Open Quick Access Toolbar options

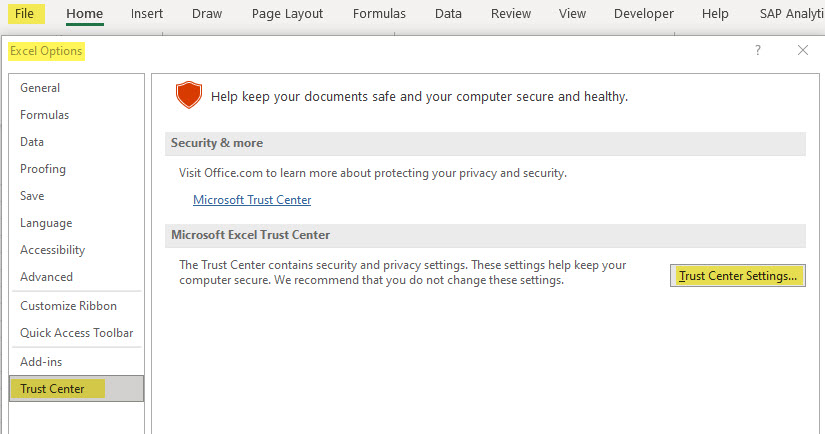pos(77,333)
